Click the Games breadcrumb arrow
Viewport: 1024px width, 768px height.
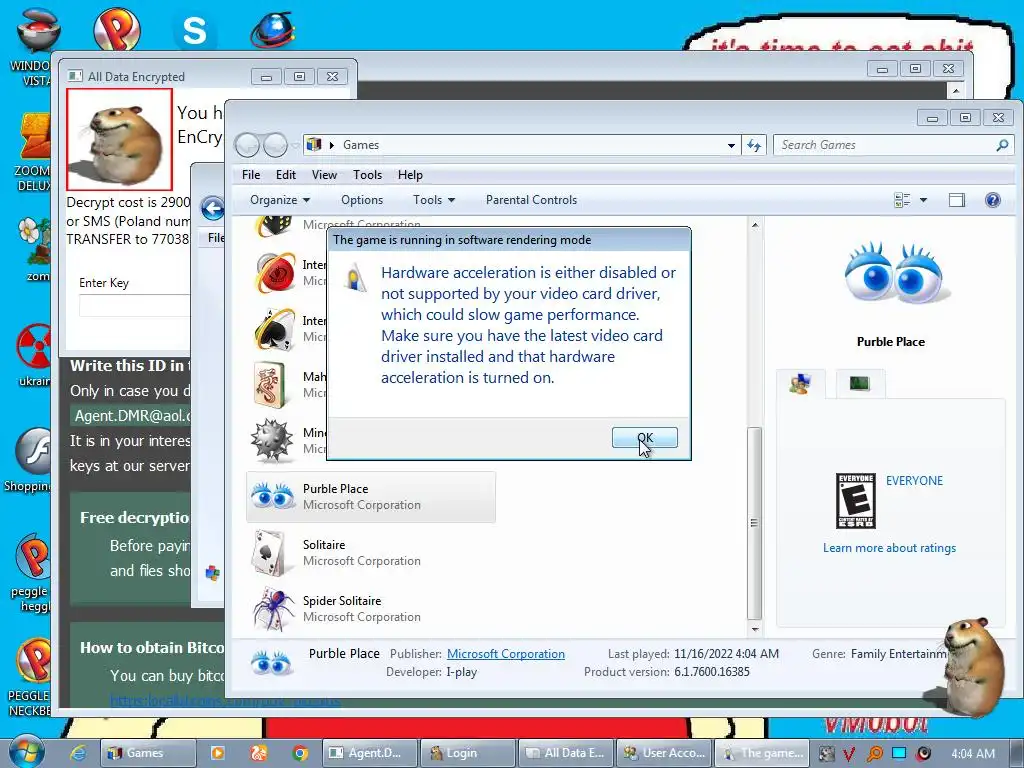(x=332, y=145)
